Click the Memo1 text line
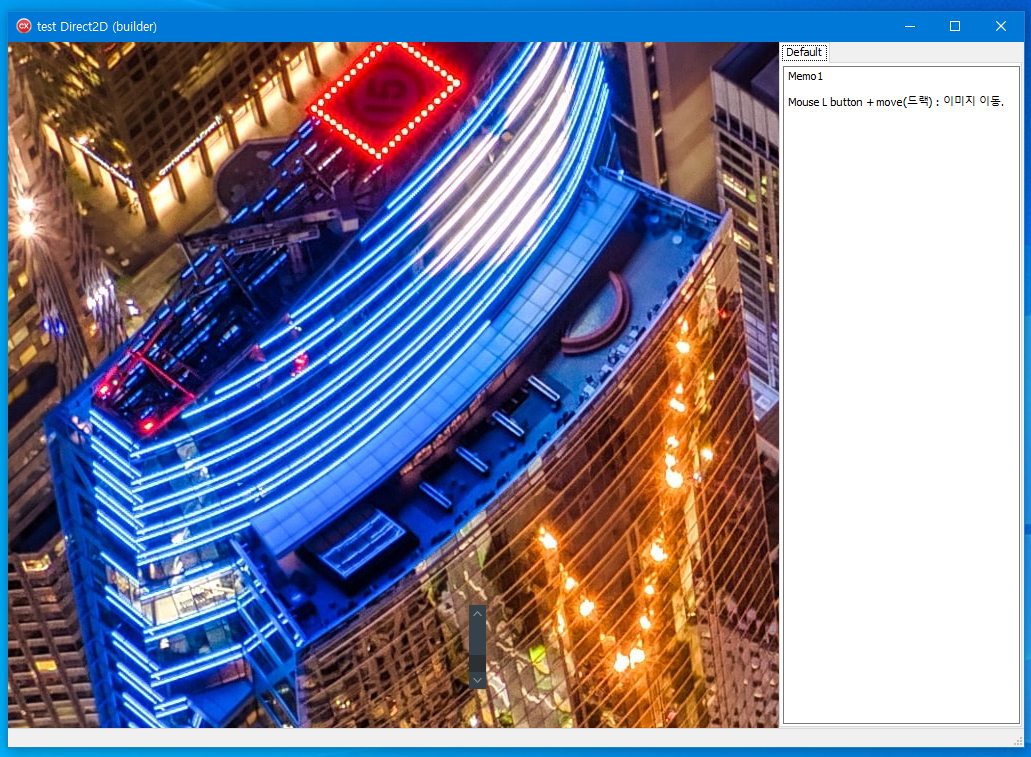This screenshot has height=757, width=1031. (805, 76)
